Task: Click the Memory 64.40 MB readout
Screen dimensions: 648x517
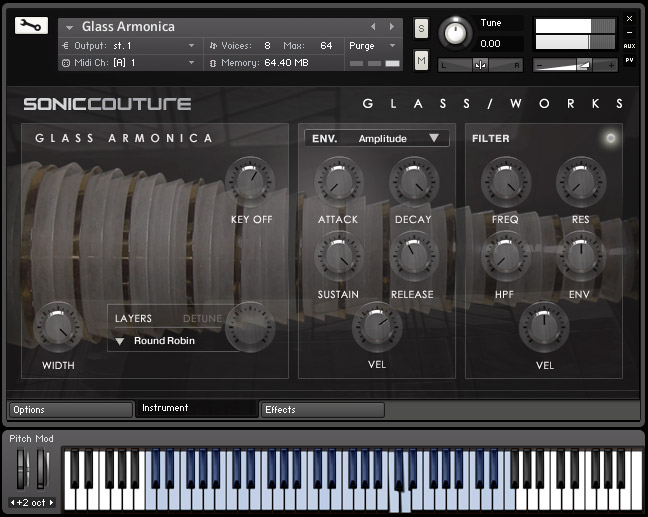Action: [x=286, y=63]
